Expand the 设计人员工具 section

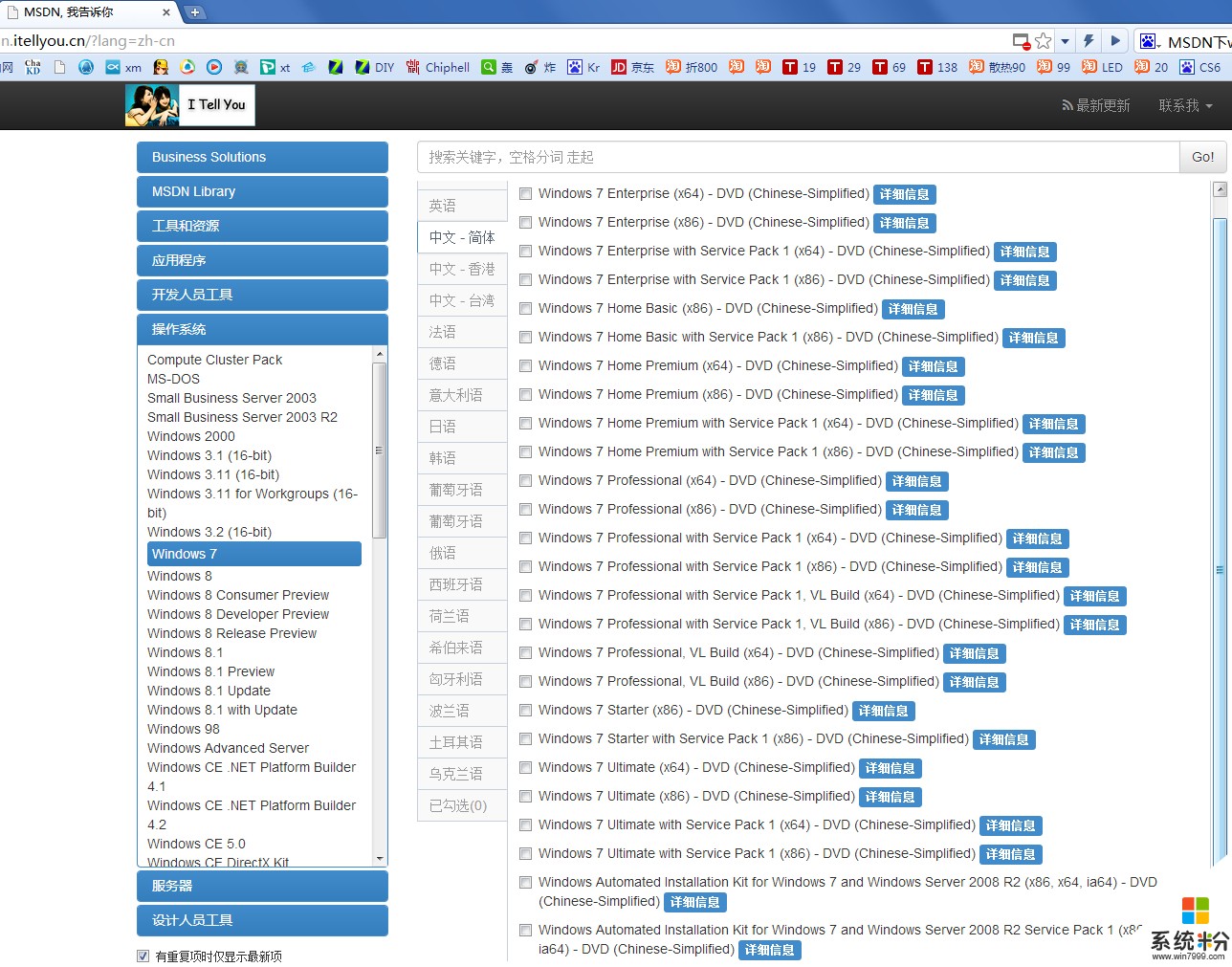click(x=262, y=920)
